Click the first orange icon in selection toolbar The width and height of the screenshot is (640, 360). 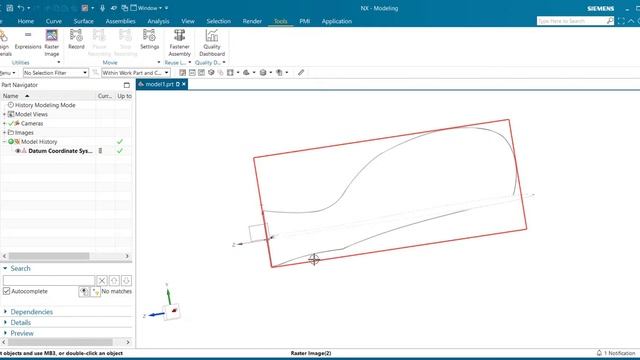coord(182,73)
